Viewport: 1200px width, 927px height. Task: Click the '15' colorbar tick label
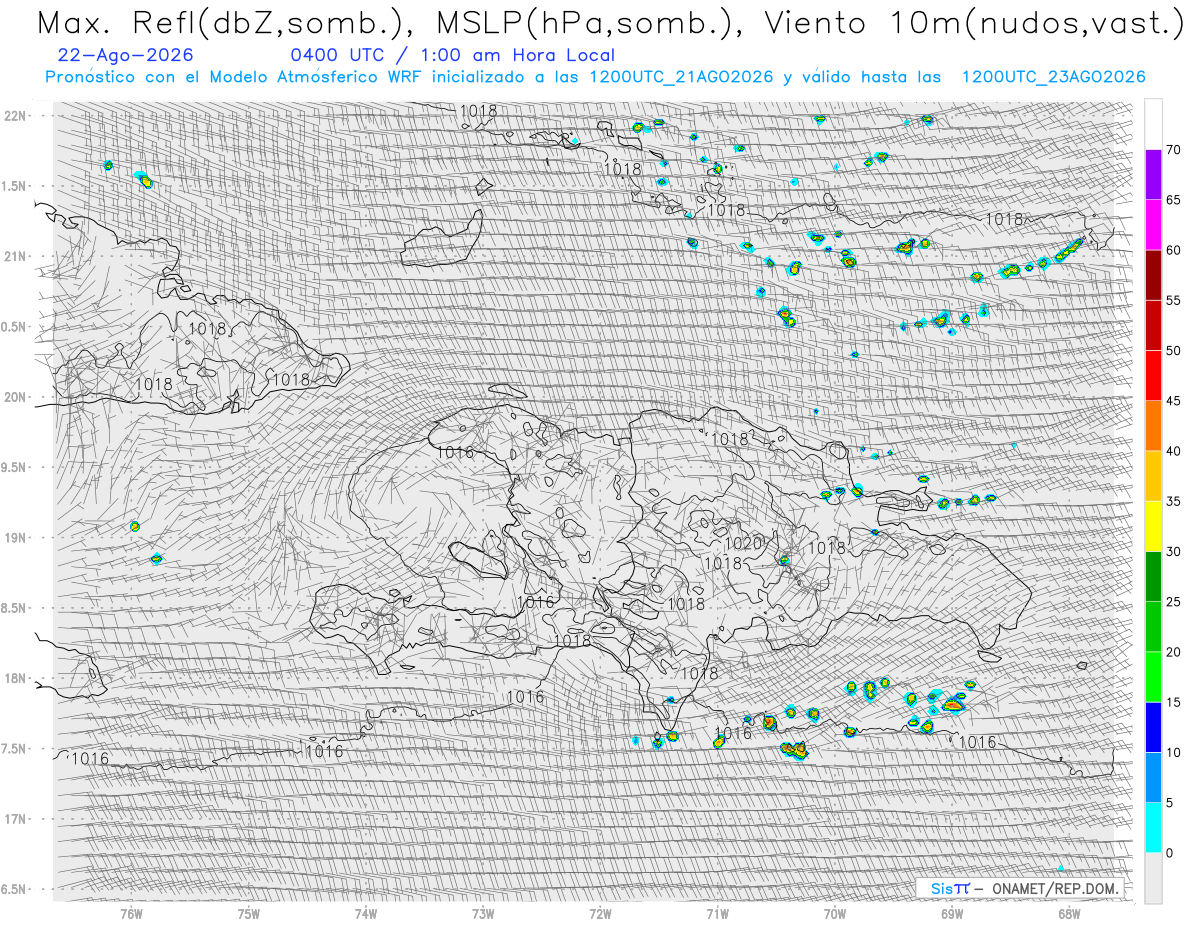coord(1173,702)
